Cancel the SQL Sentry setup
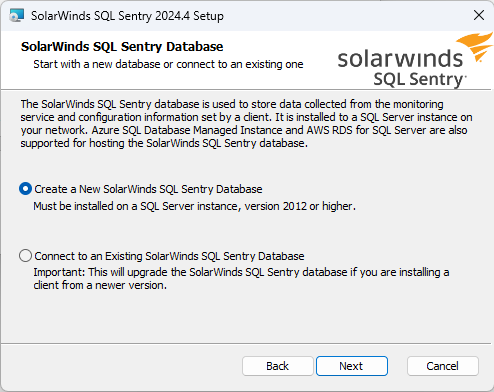 [443, 366]
